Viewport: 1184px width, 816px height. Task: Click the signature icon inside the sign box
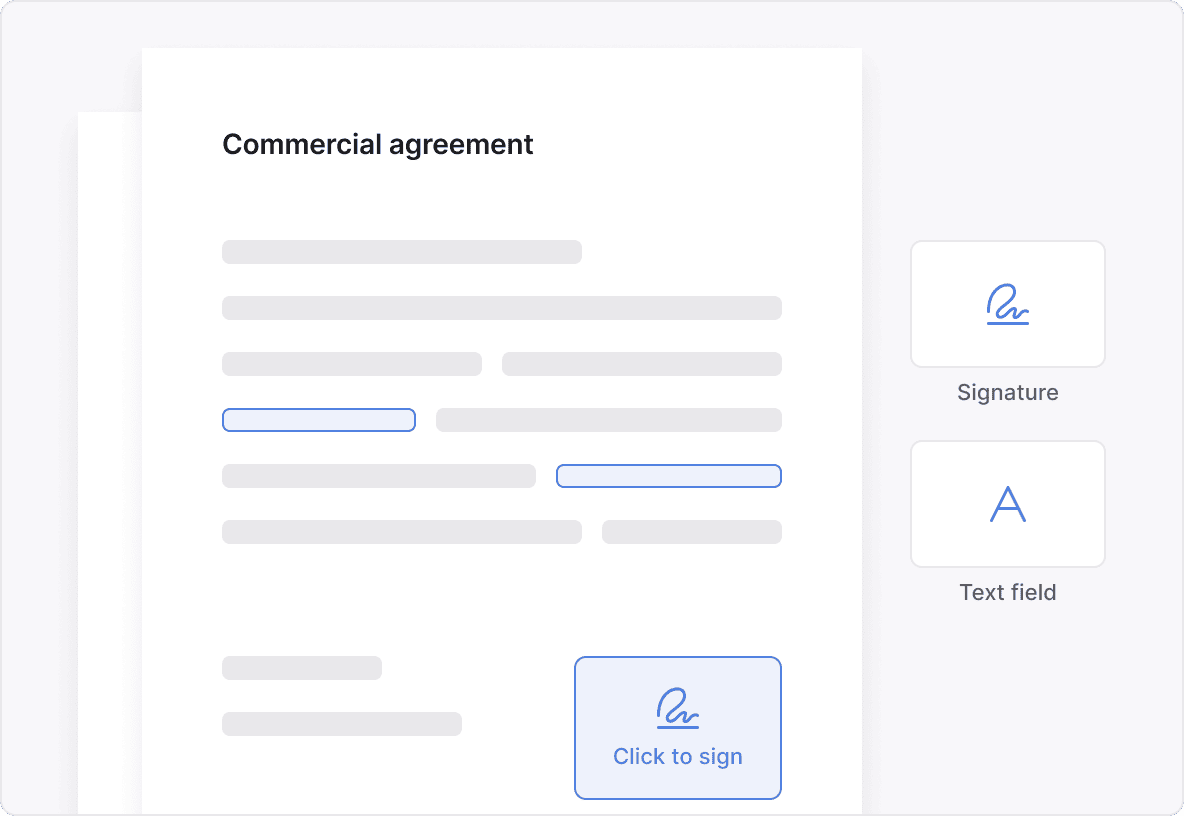[678, 708]
